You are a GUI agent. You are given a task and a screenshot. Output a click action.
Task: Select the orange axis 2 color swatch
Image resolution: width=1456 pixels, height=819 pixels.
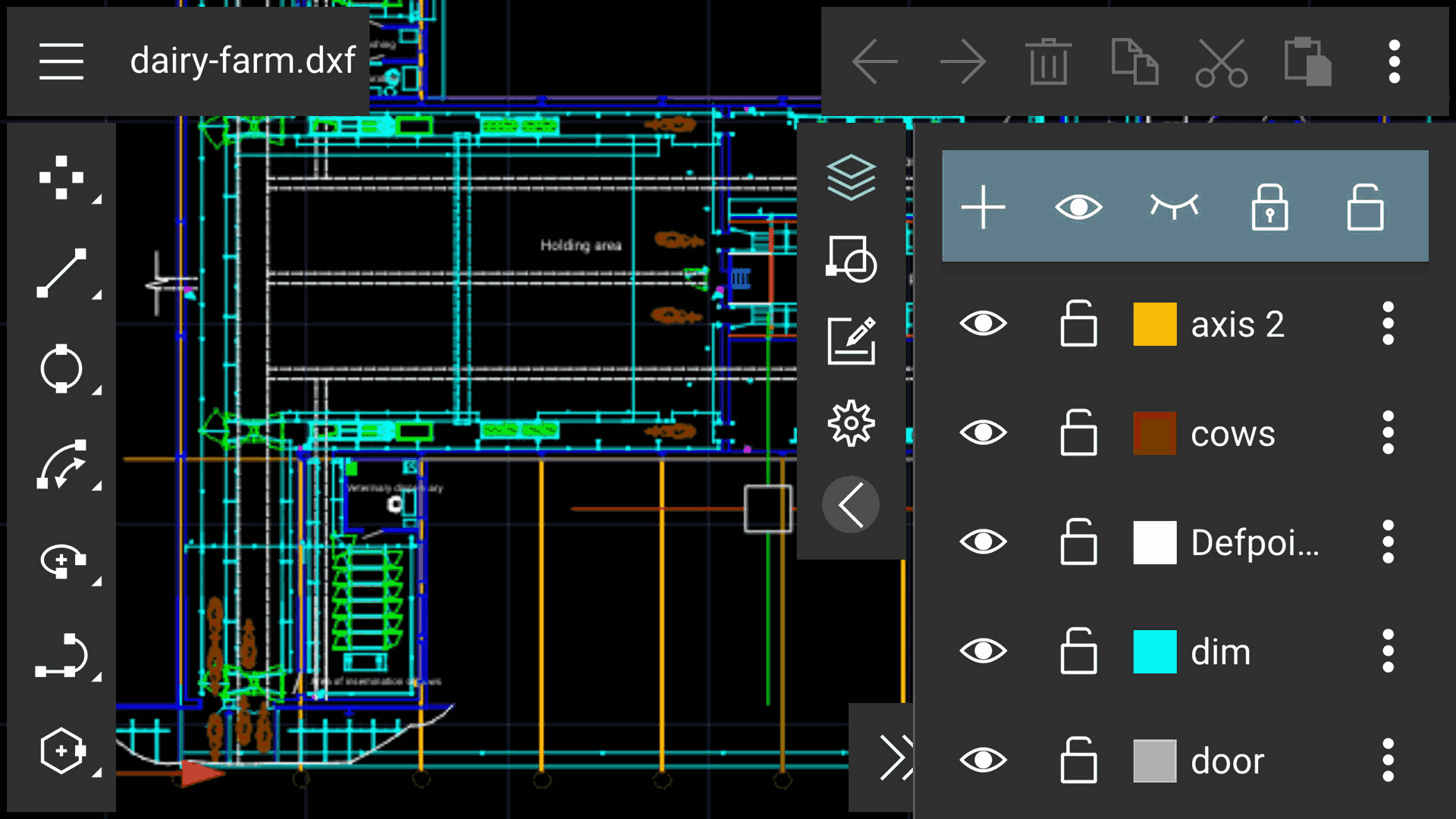point(1154,324)
